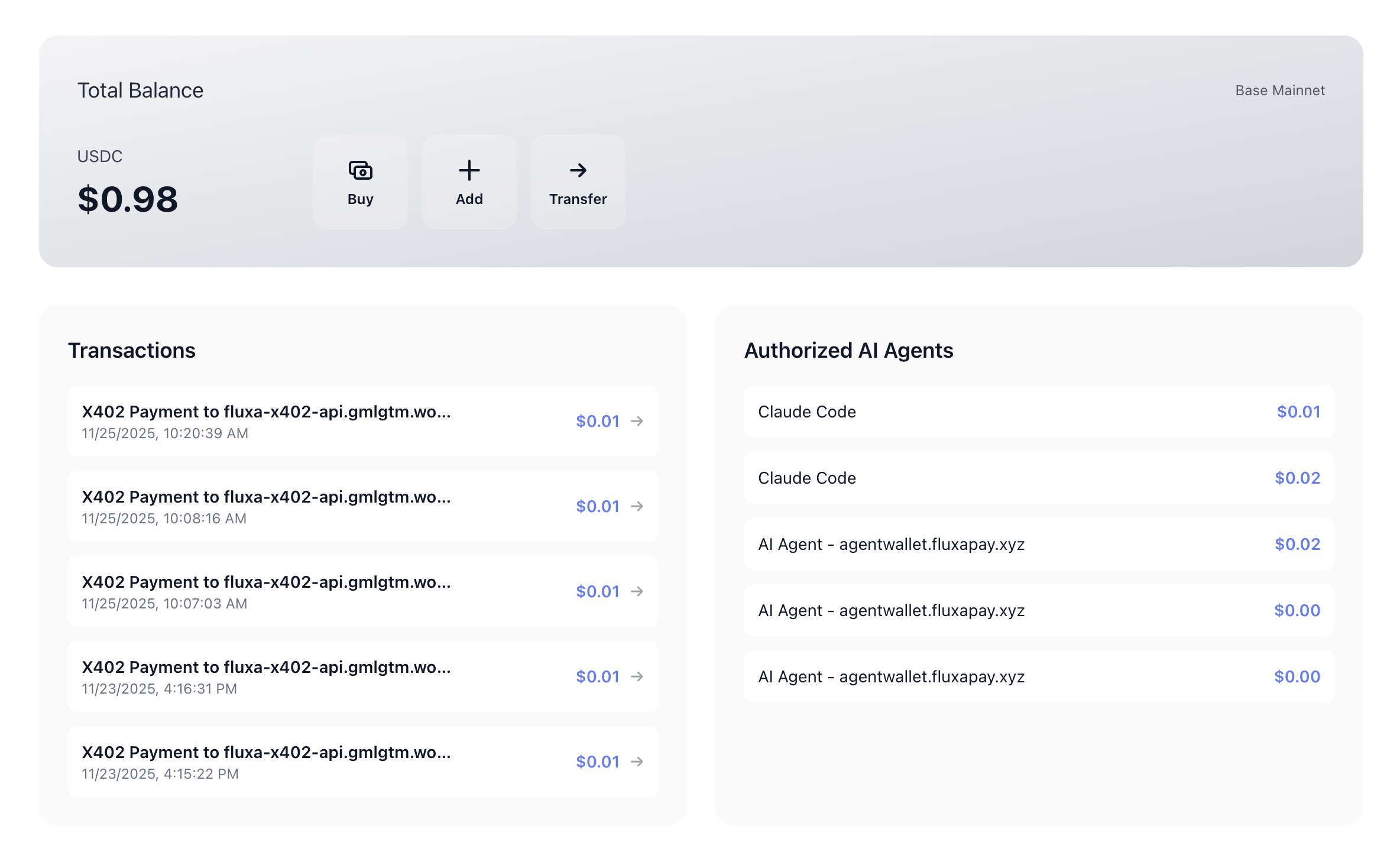Open first Claude Code agent with $0.01
This screenshot has height=842, width=1400.
click(1038, 412)
